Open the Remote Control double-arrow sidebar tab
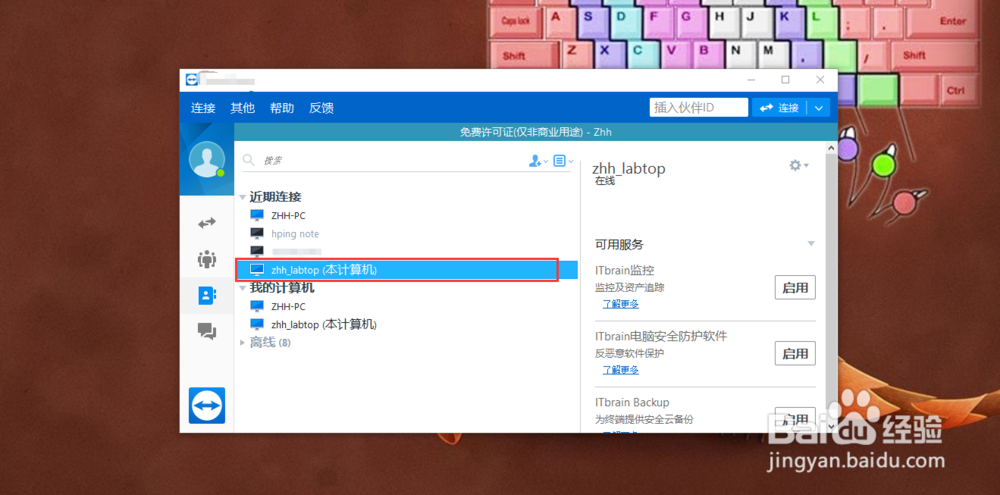Image resolution: width=1000 pixels, height=495 pixels. pos(207,223)
